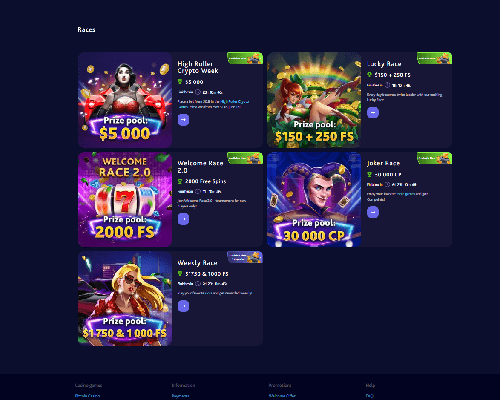Viewport: 500px width, 400px height.
Task: Click green badge on Welcome Race card
Action: point(245,158)
